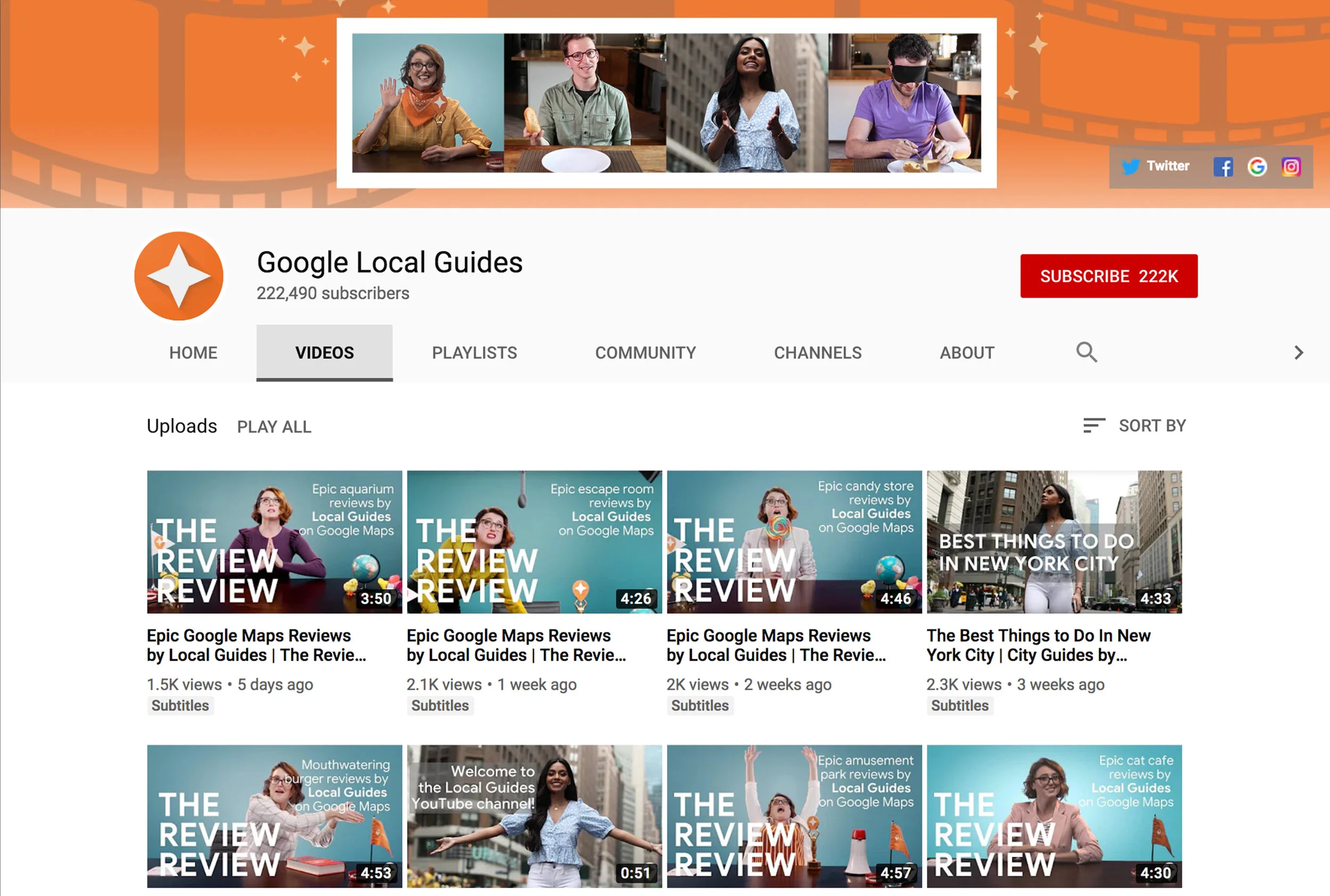Click the channel search magnifier icon
The width and height of the screenshot is (1330, 896).
1086,352
